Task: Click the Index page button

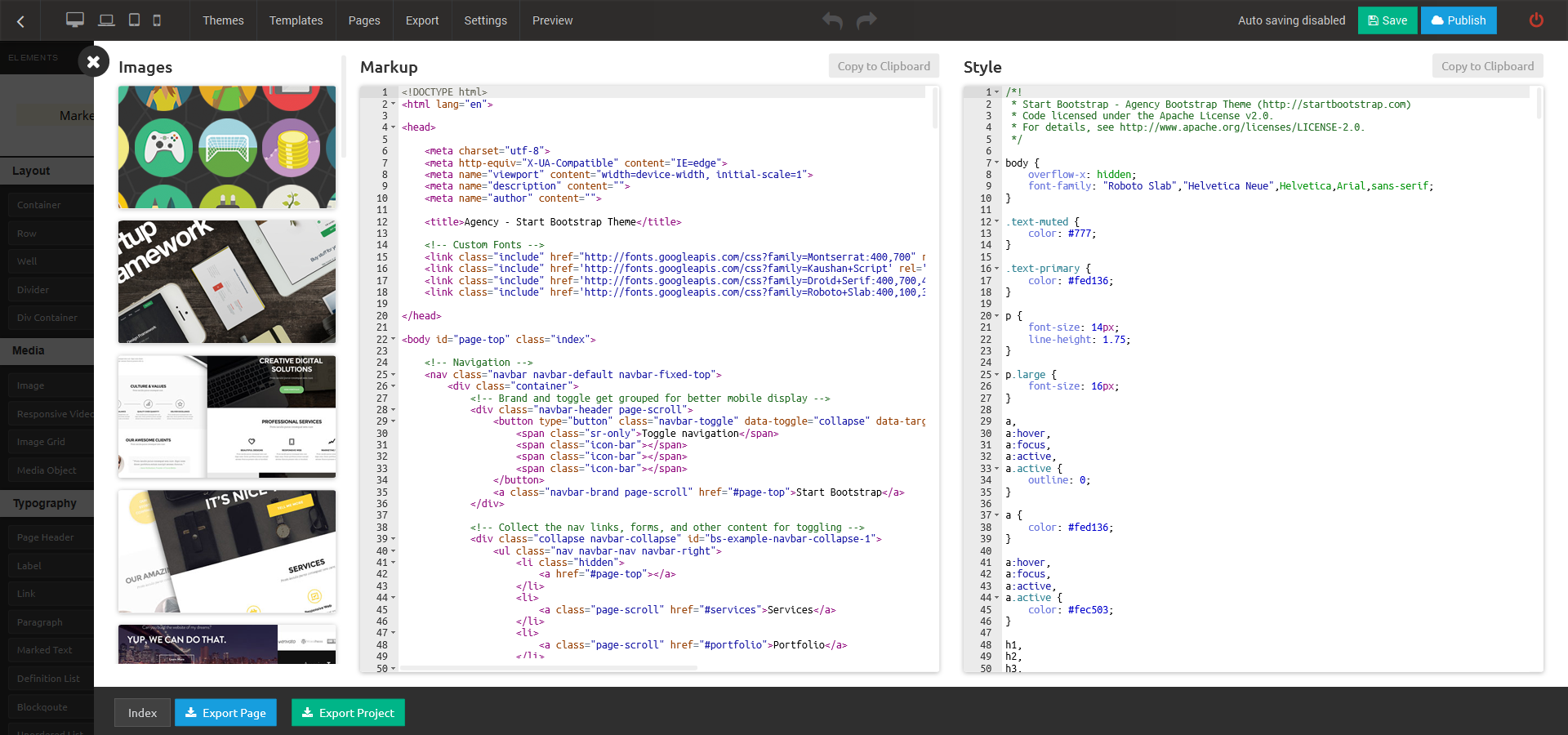Action: [x=142, y=713]
